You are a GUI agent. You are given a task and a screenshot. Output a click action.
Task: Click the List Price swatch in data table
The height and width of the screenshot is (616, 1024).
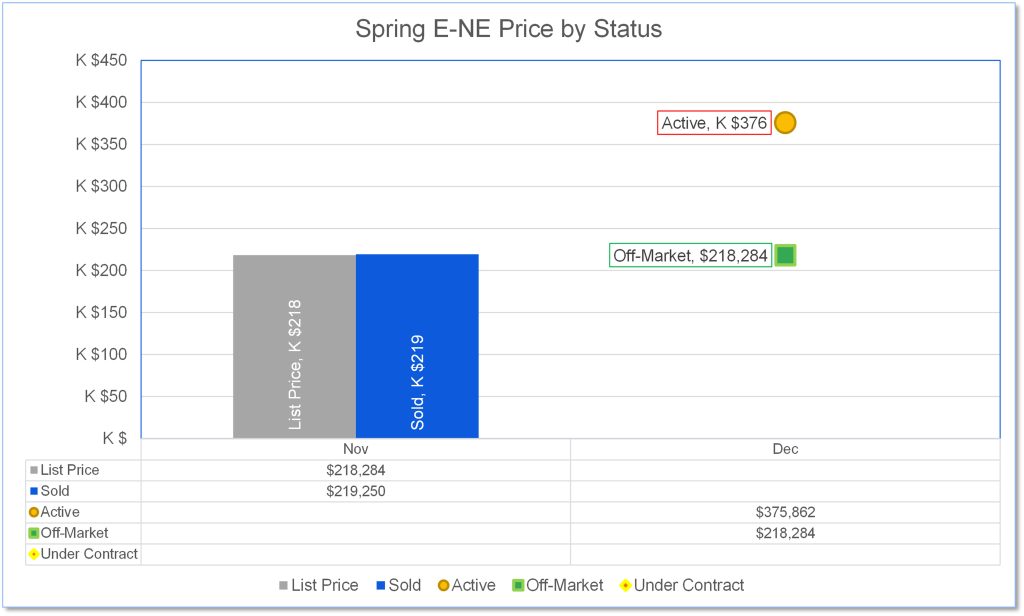[x=34, y=470]
